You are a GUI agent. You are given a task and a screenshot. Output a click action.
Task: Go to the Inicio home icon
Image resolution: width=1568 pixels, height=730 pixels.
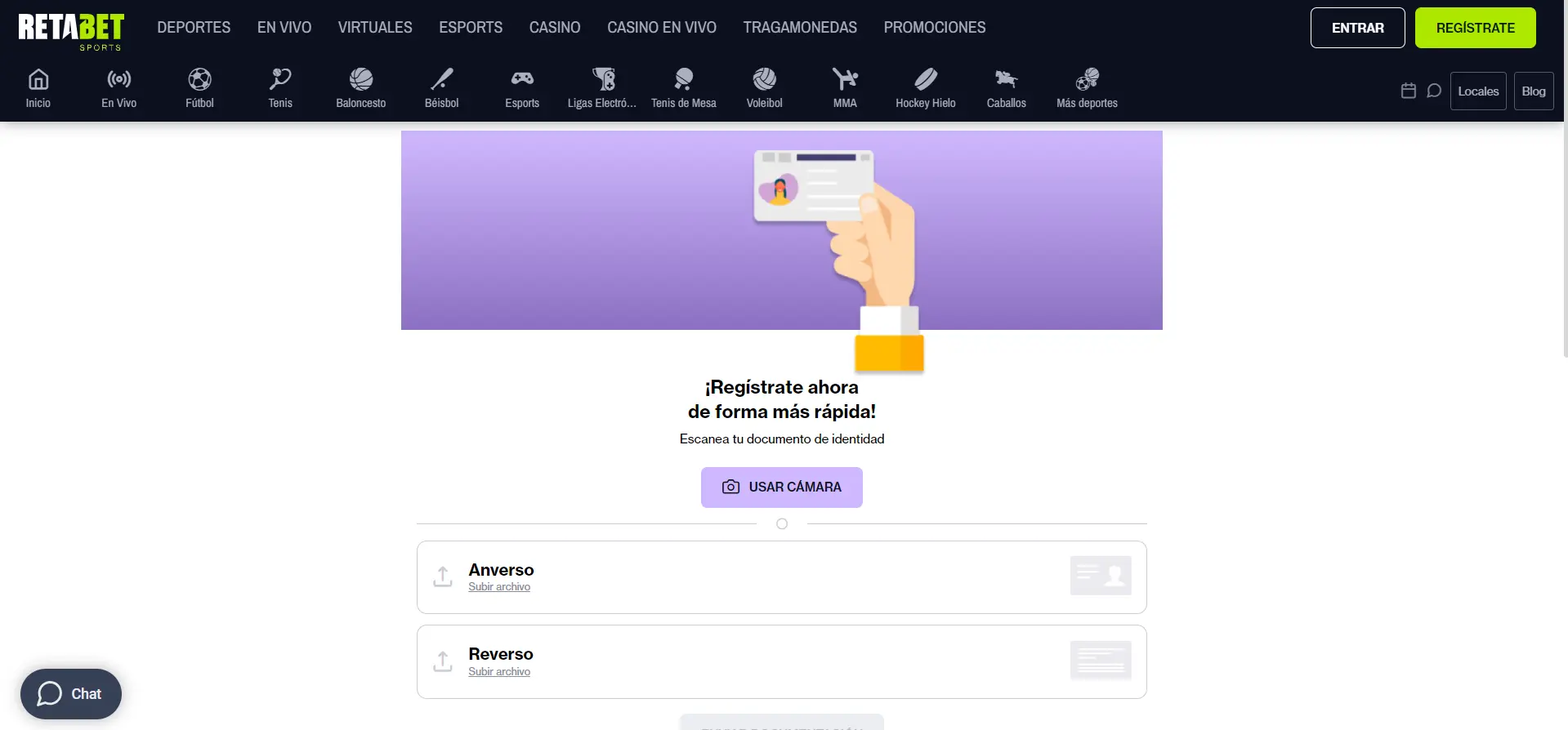[x=38, y=79]
